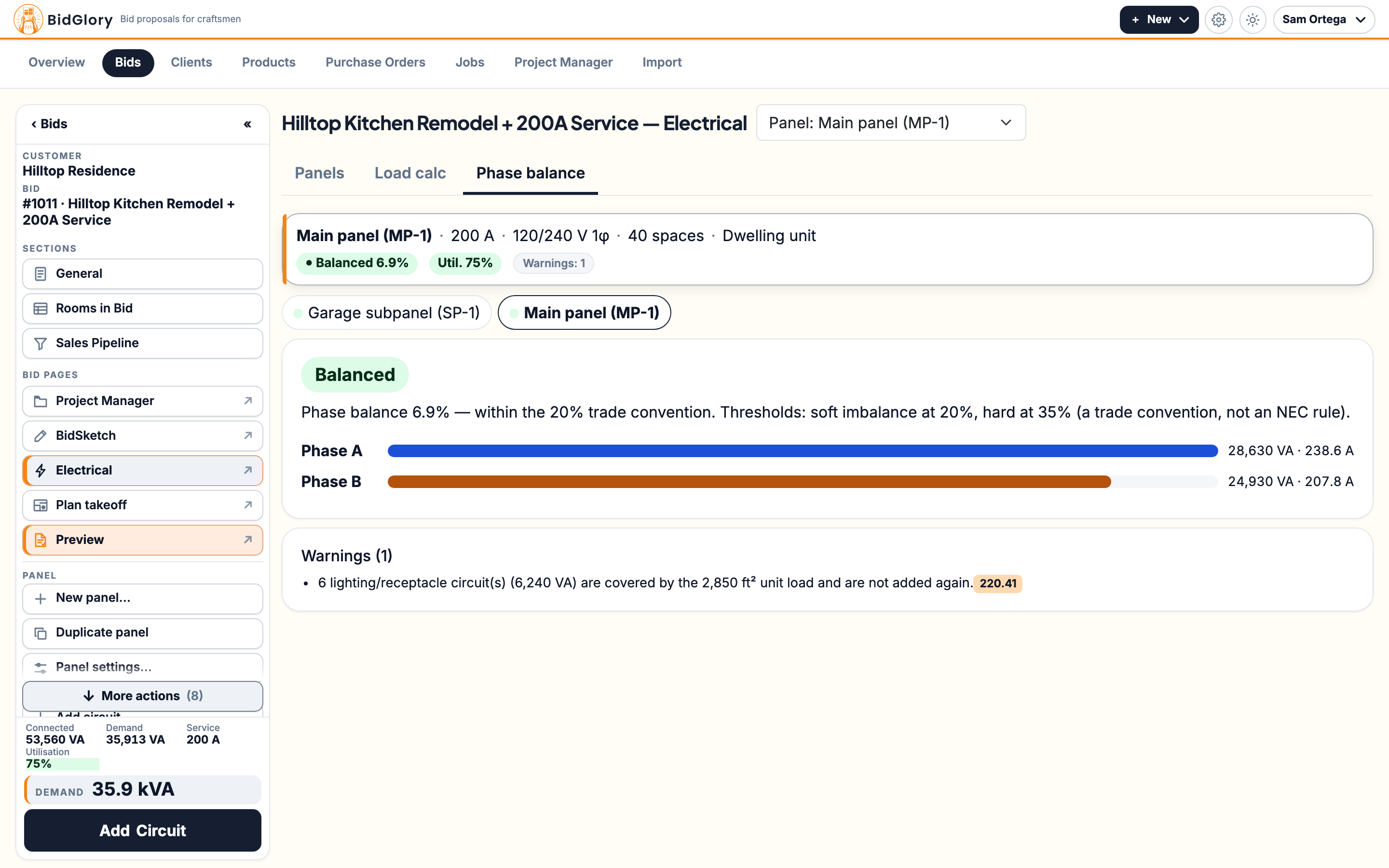Click the 220.41 code reference tag

(997, 583)
